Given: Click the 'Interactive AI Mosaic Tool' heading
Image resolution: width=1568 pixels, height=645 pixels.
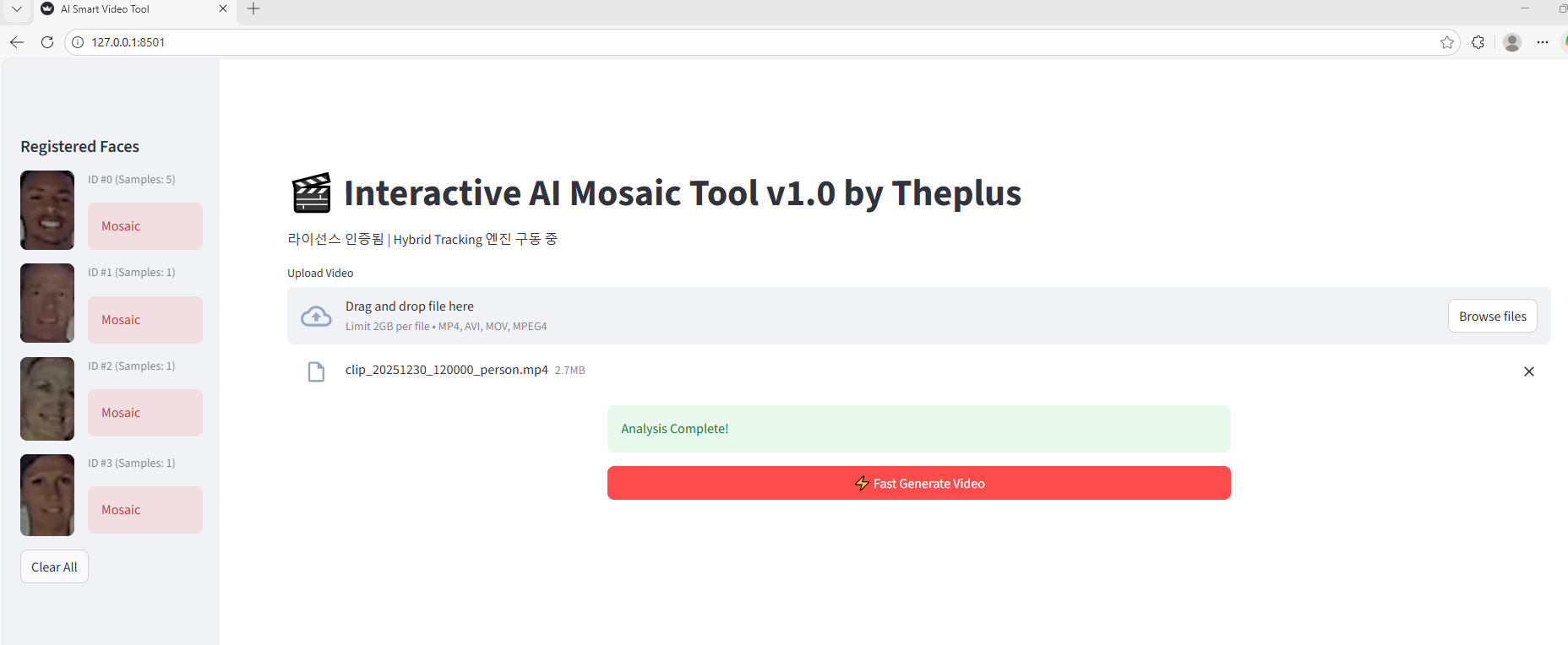Looking at the screenshot, I should click(x=683, y=193).
